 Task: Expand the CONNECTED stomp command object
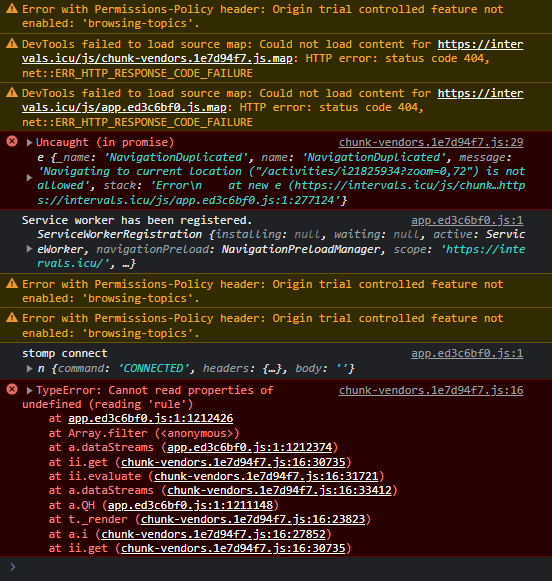coord(29,368)
